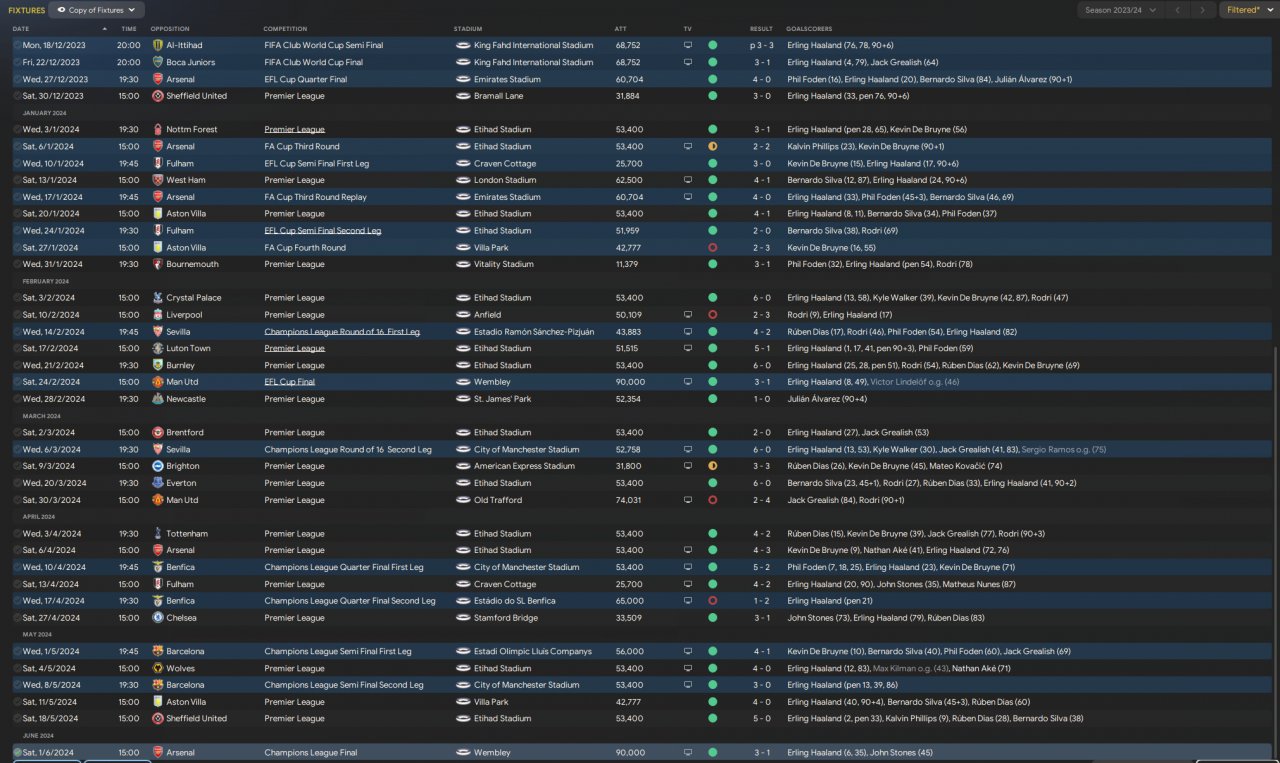Click the Boca Juniors club badge

pos(158,62)
